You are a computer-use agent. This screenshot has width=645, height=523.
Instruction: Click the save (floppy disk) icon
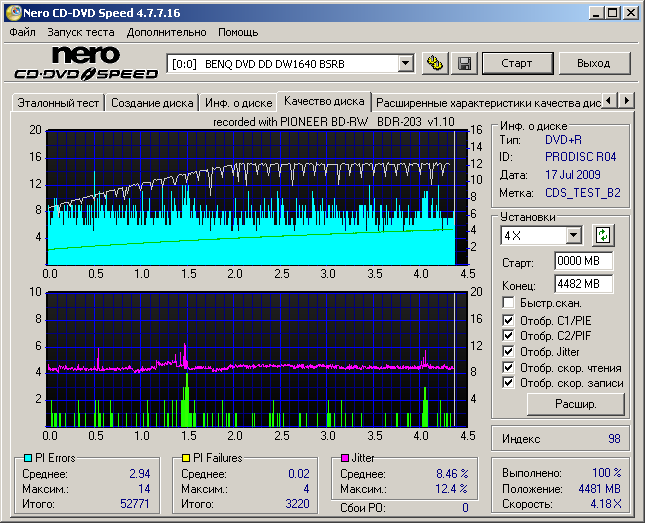click(464, 63)
